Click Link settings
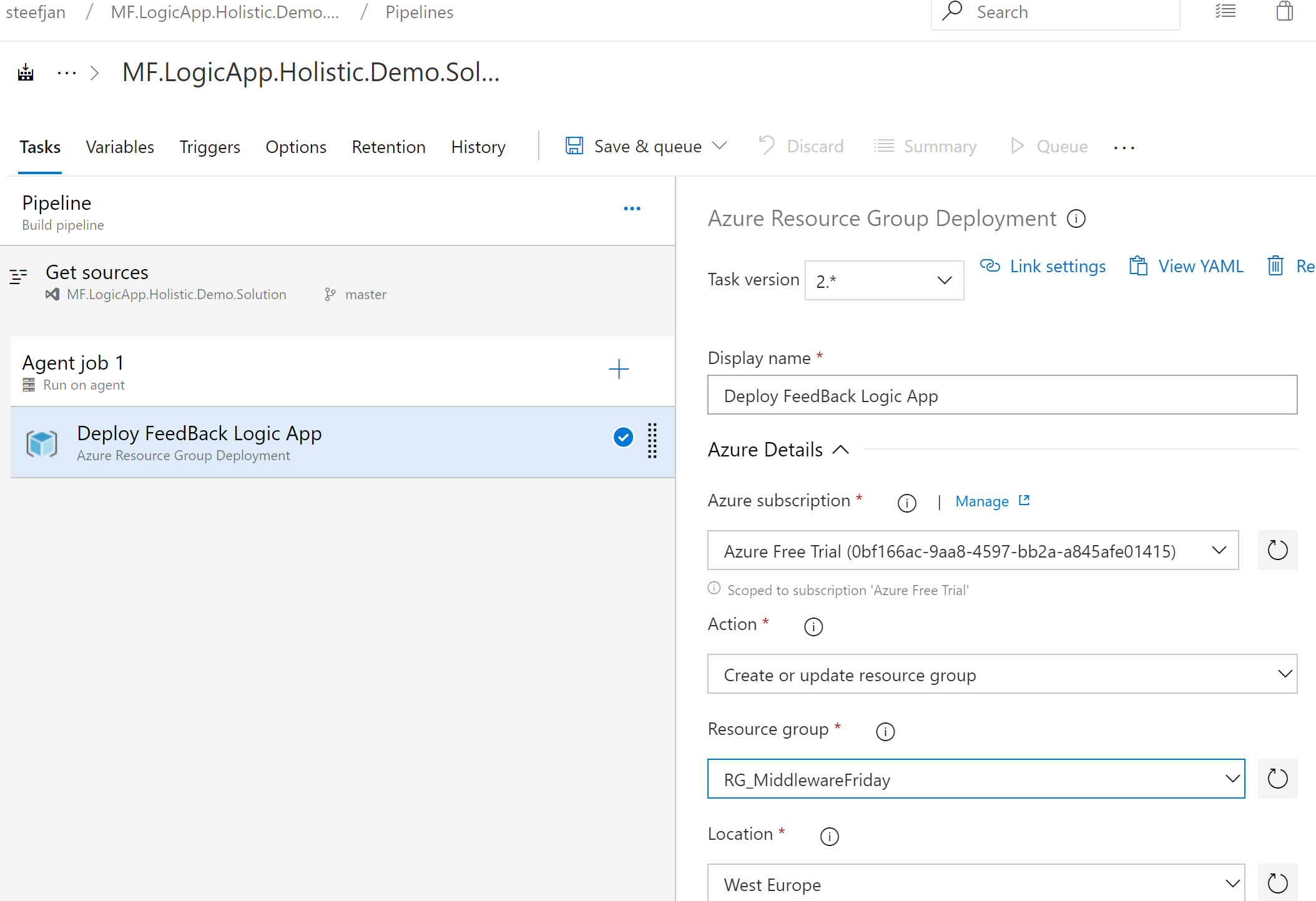1316x901 pixels. (1043, 266)
